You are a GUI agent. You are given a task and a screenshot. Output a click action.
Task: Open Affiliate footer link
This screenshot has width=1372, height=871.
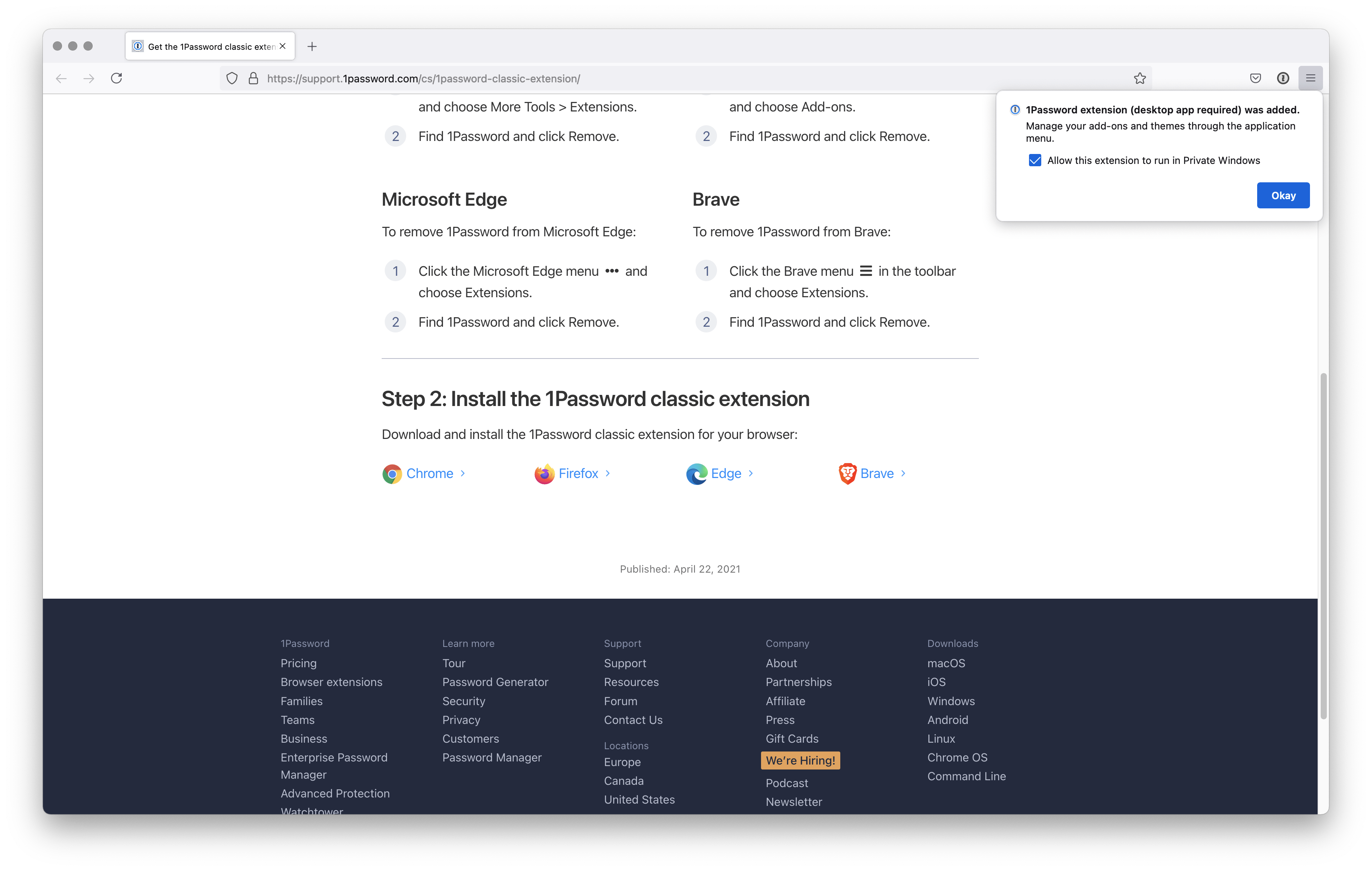[x=785, y=701]
